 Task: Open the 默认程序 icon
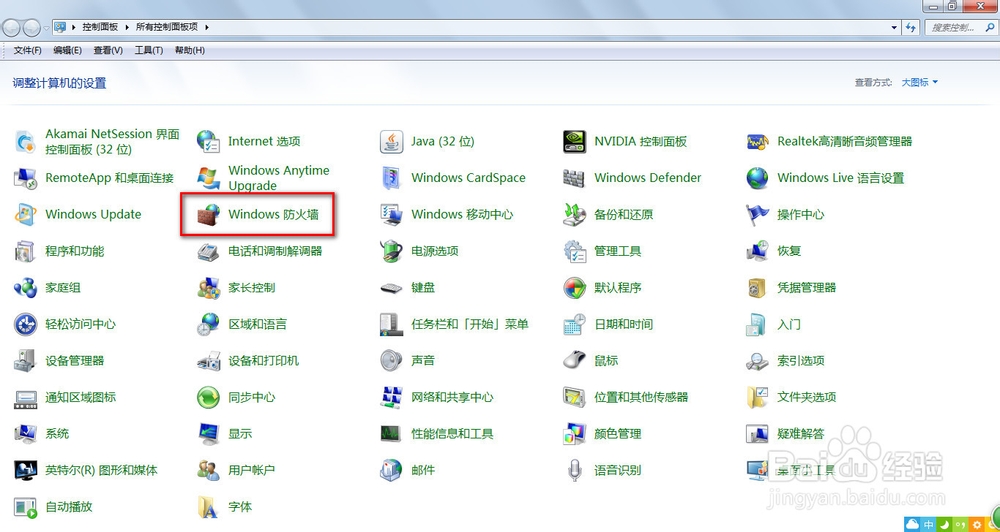point(575,288)
